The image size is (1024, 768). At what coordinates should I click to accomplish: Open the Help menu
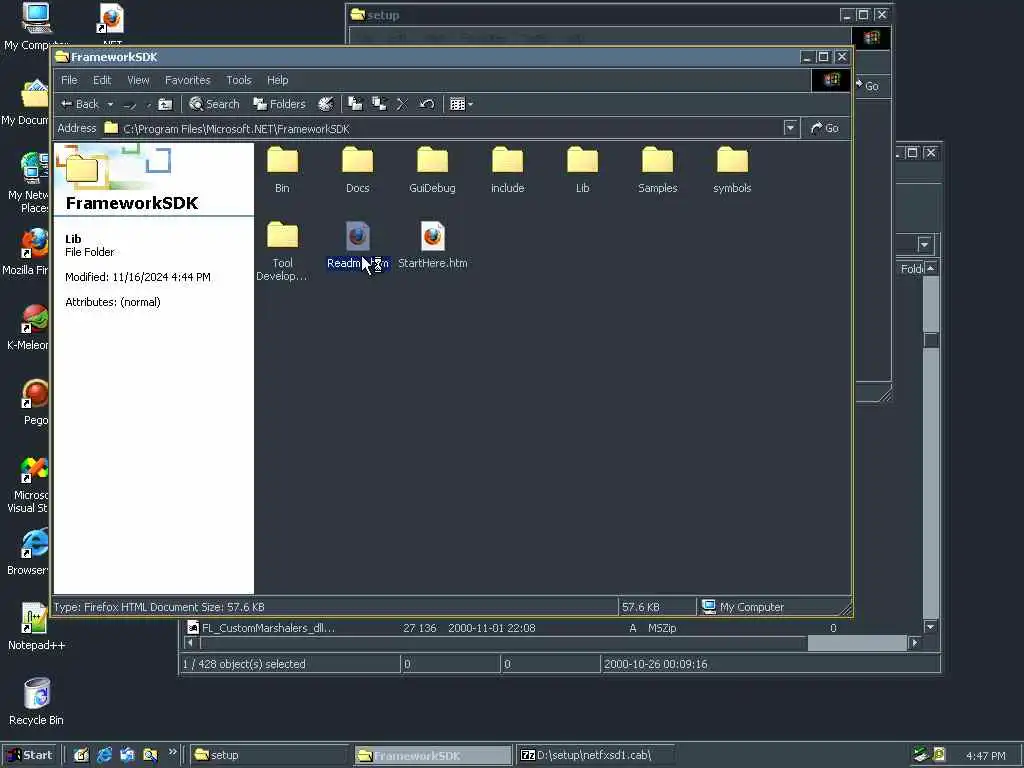click(x=278, y=80)
